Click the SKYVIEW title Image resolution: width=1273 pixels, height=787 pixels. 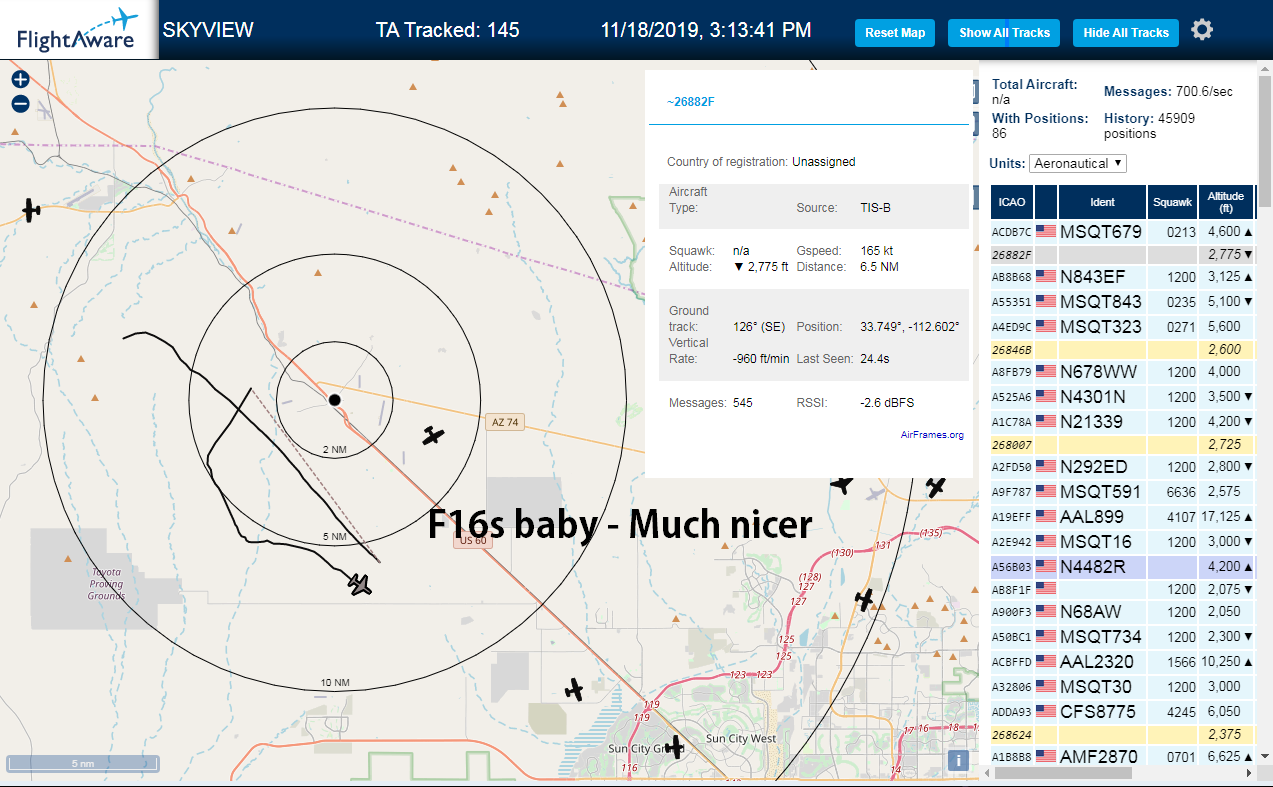coord(208,30)
